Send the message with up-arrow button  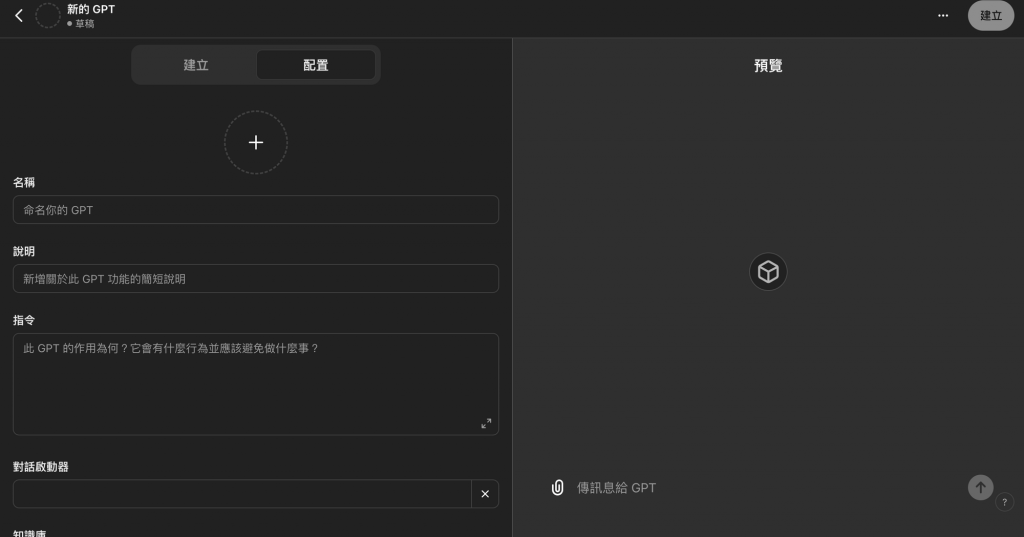tap(980, 487)
